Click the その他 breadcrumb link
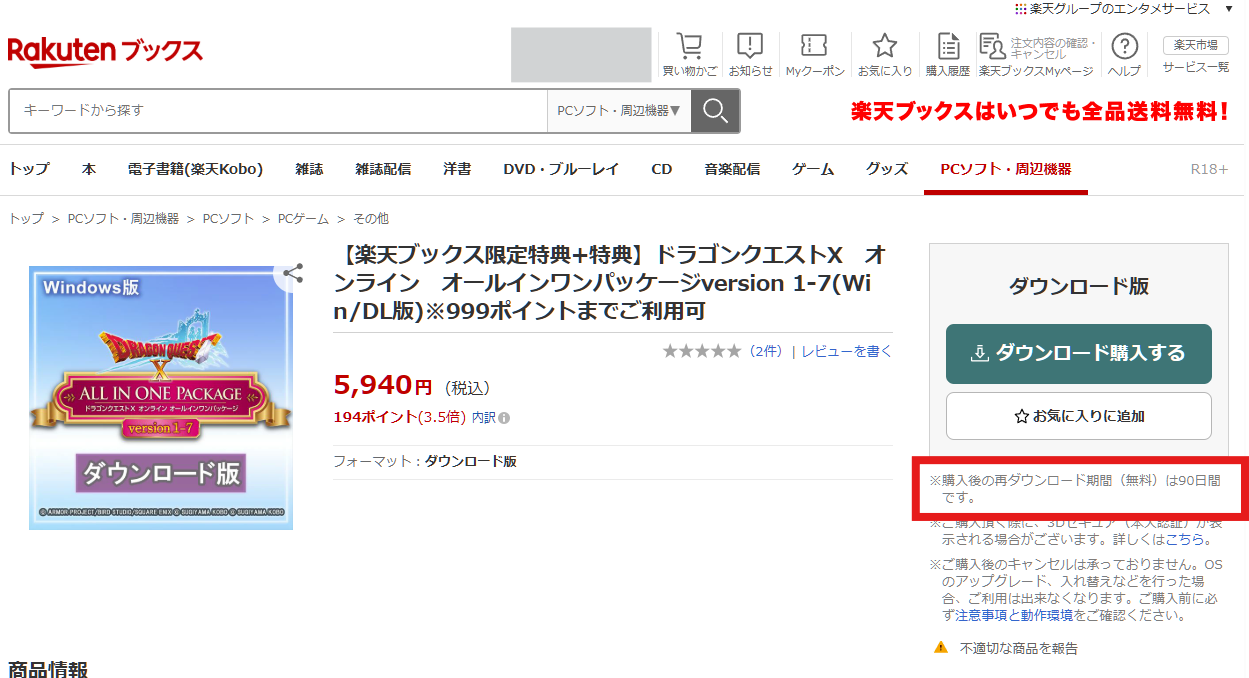 (370, 218)
